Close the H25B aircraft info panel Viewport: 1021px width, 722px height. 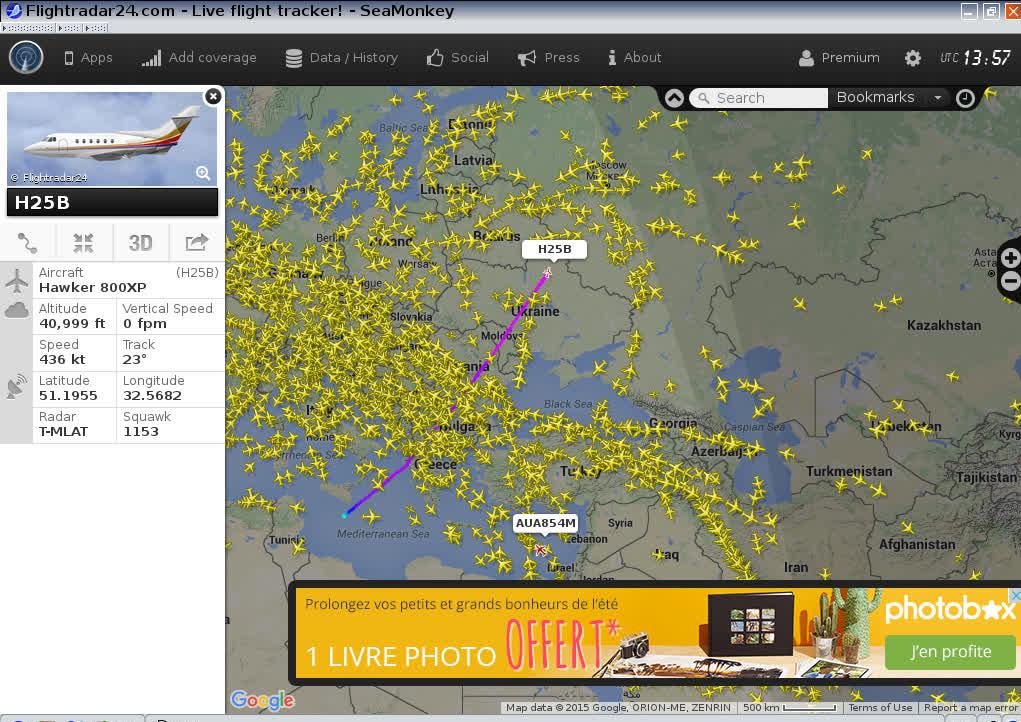pyautogui.click(x=213, y=96)
